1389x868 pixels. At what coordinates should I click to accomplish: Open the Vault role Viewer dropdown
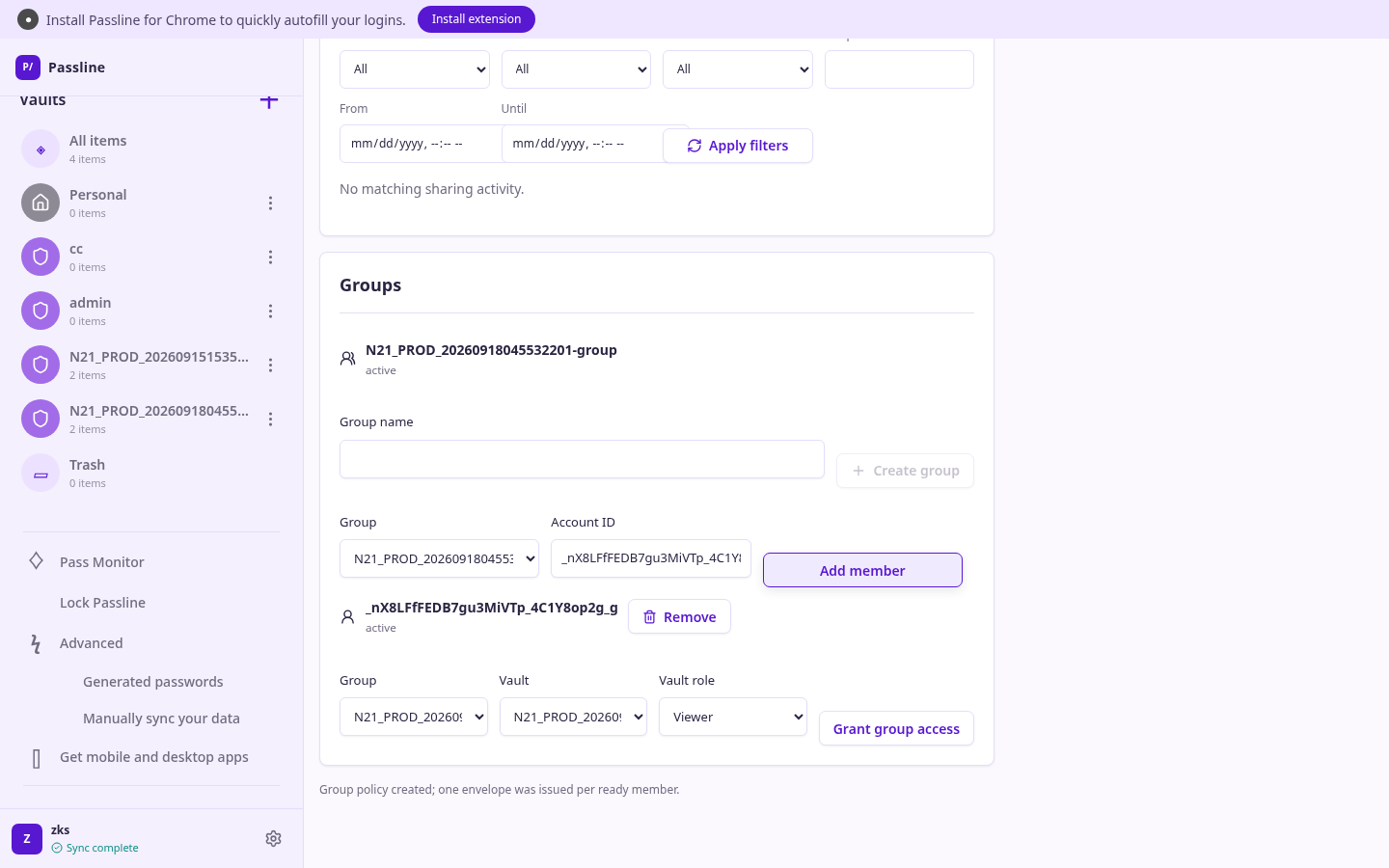(x=733, y=717)
